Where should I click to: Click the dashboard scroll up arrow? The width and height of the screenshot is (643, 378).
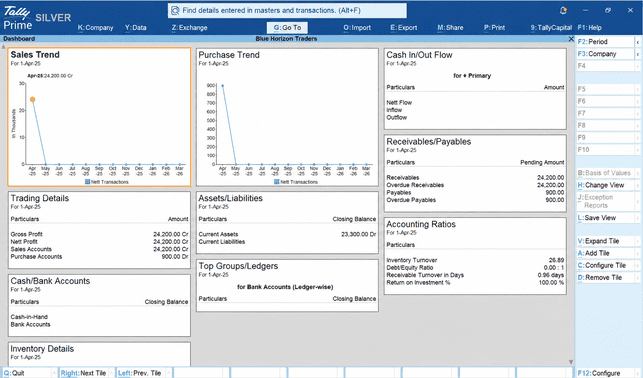tap(4, 47)
